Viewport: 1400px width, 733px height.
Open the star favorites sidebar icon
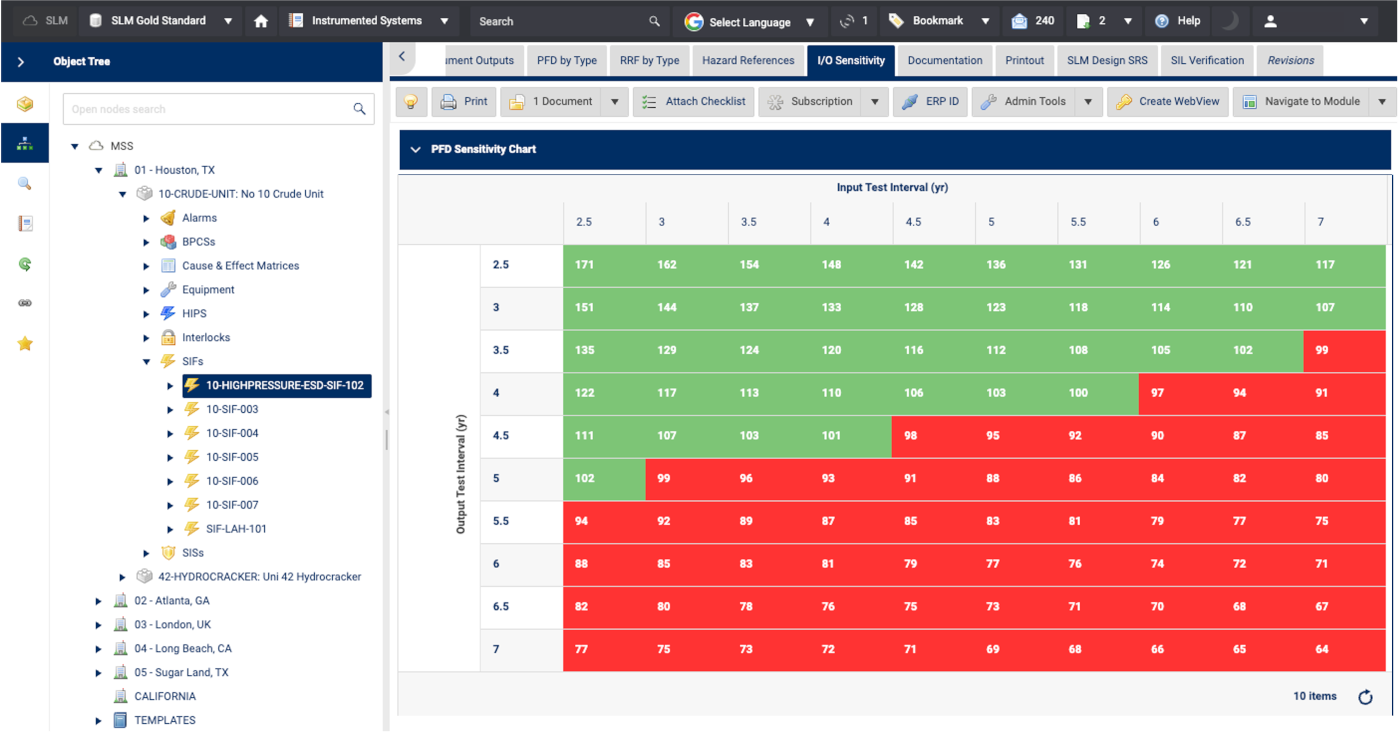pyautogui.click(x=25, y=344)
